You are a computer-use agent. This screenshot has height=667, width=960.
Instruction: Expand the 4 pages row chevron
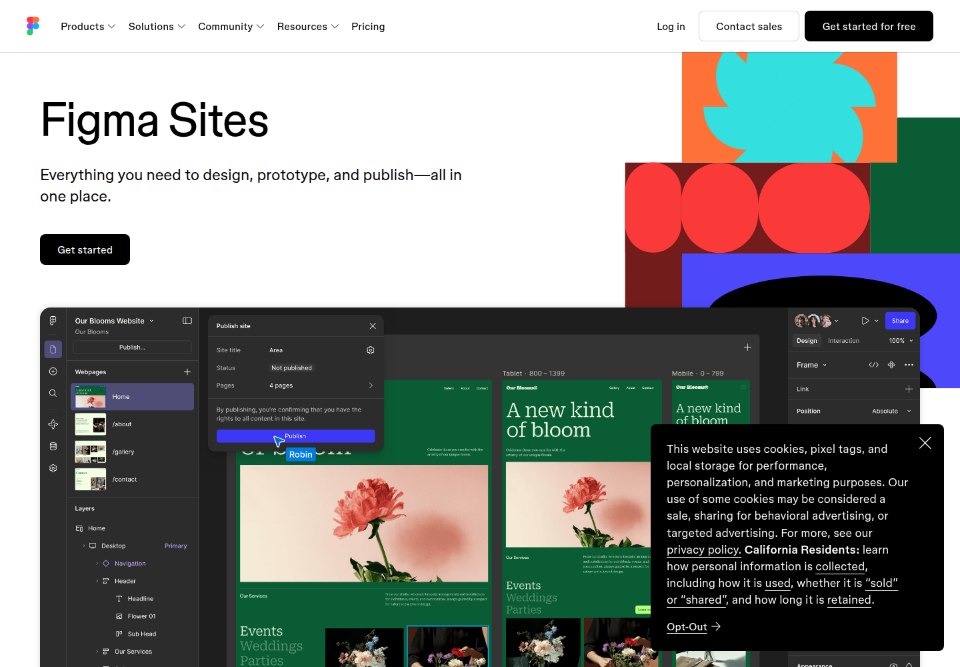[370, 385]
